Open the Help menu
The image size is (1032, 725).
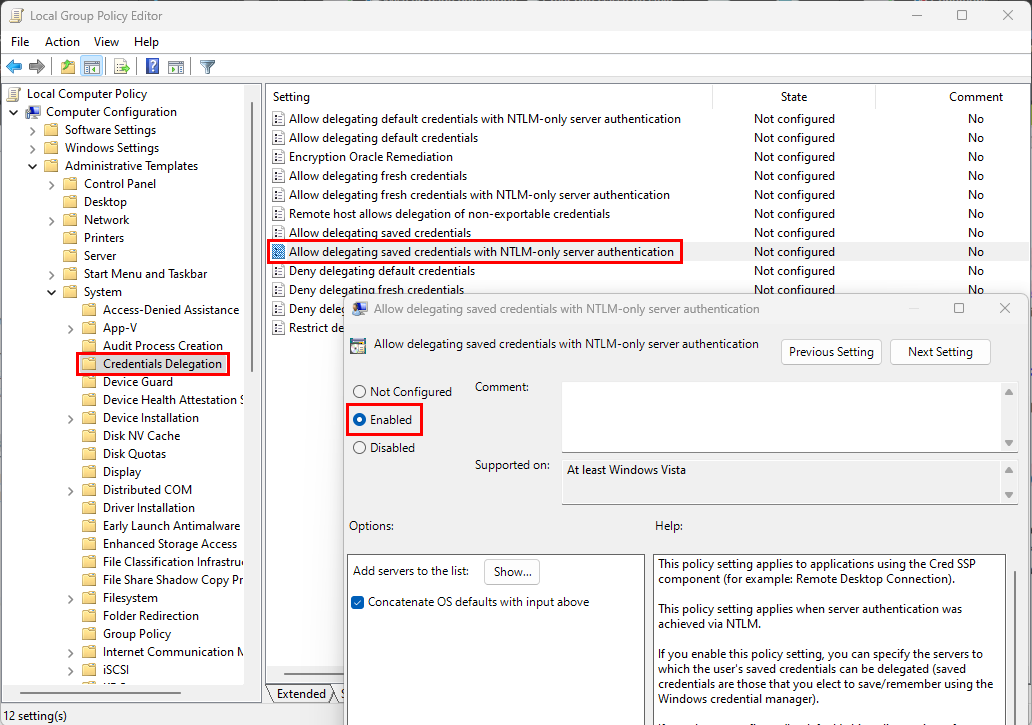pyautogui.click(x=146, y=42)
